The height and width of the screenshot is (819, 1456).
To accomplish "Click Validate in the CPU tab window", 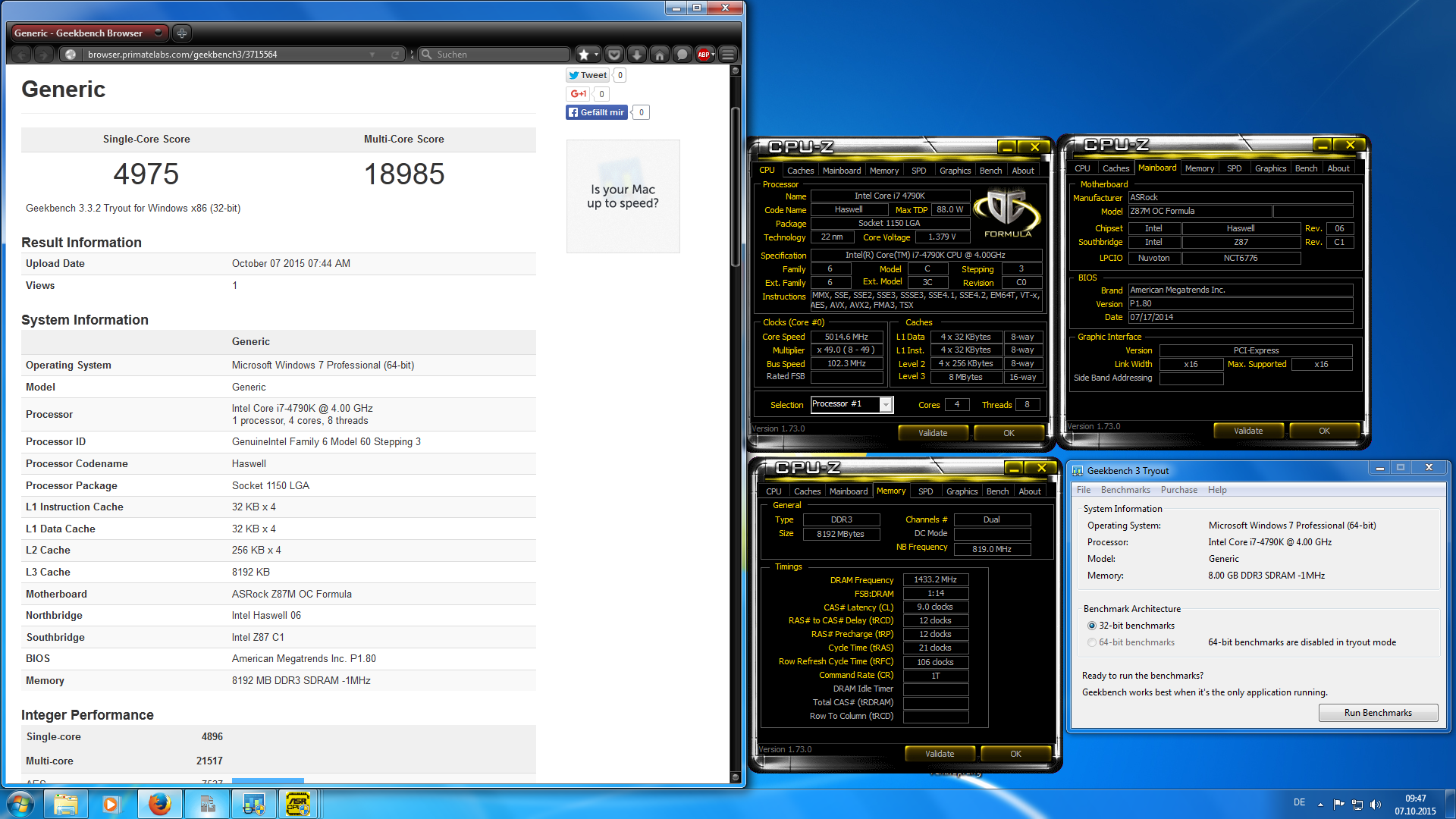I will (x=933, y=433).
